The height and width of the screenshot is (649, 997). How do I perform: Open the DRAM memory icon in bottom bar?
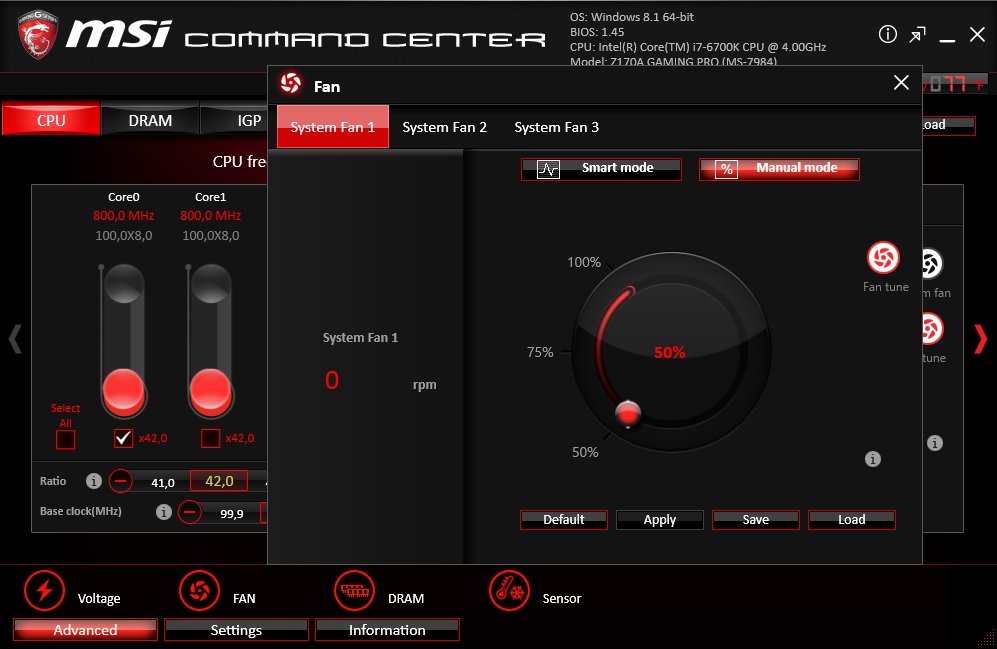point(354,591)
